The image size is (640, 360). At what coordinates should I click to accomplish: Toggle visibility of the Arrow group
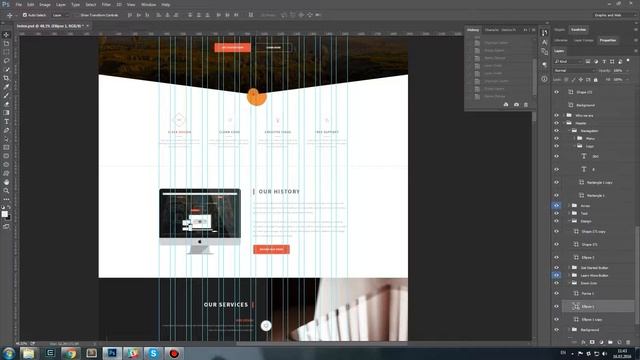click(x=556, y=206)
